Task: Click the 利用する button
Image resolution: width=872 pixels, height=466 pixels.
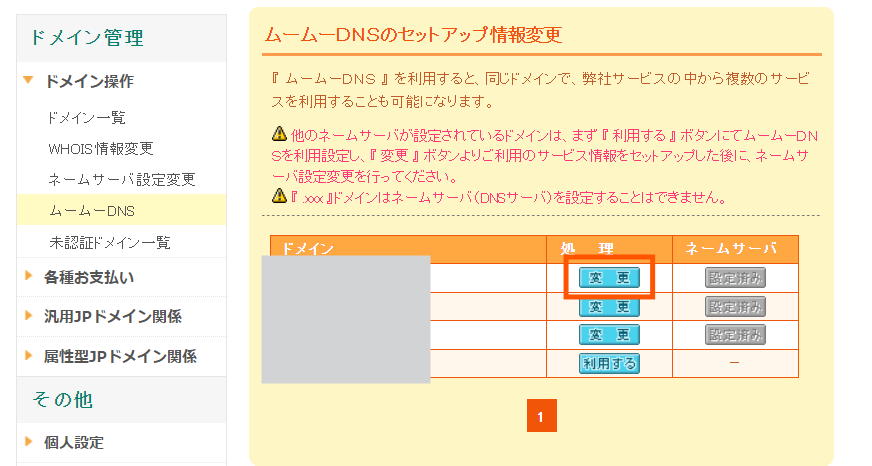Action: click(609, 363)
